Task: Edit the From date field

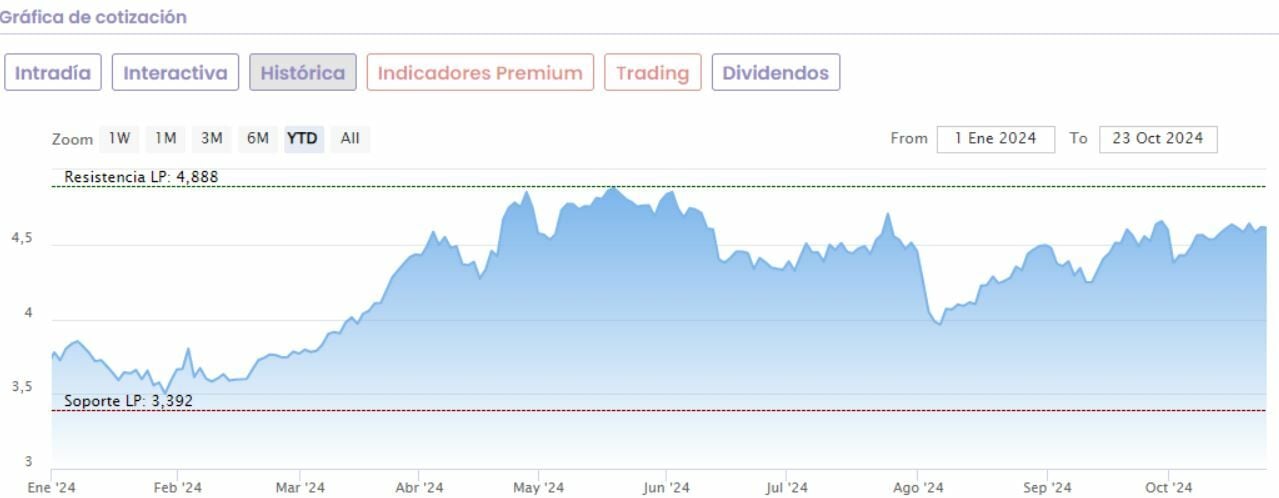Action: coord(995,139)
